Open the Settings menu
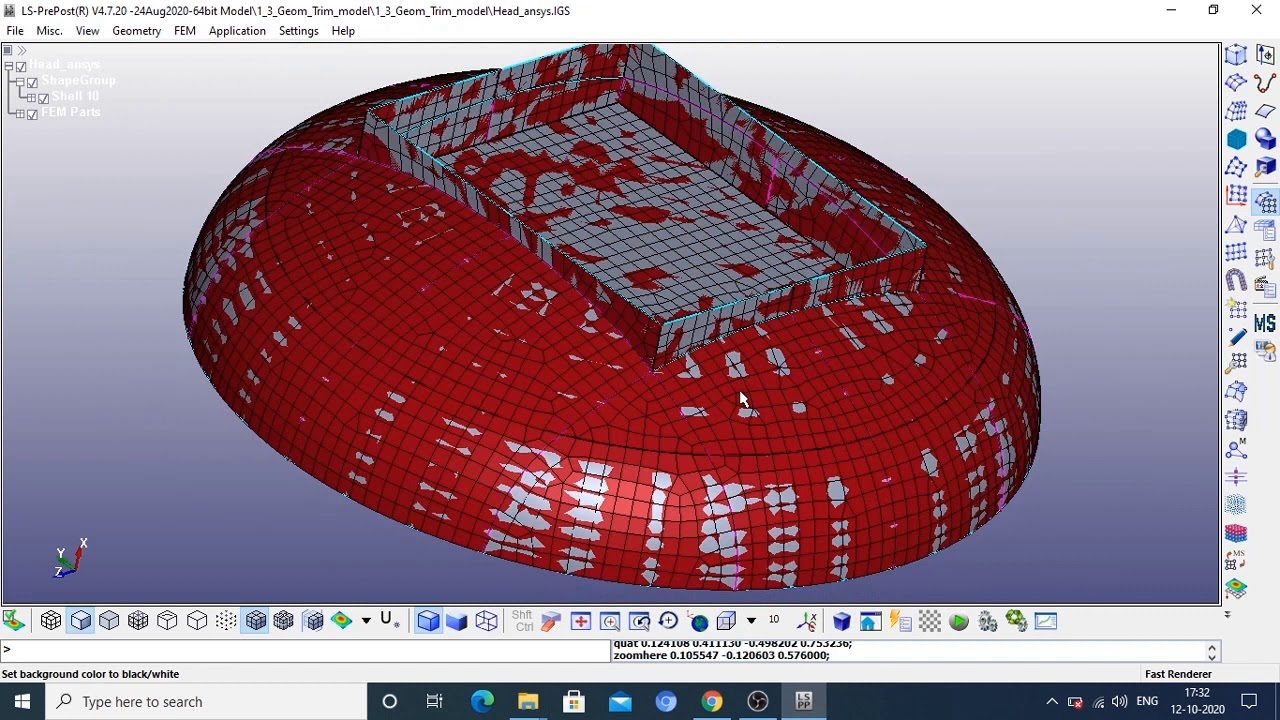 298,31
